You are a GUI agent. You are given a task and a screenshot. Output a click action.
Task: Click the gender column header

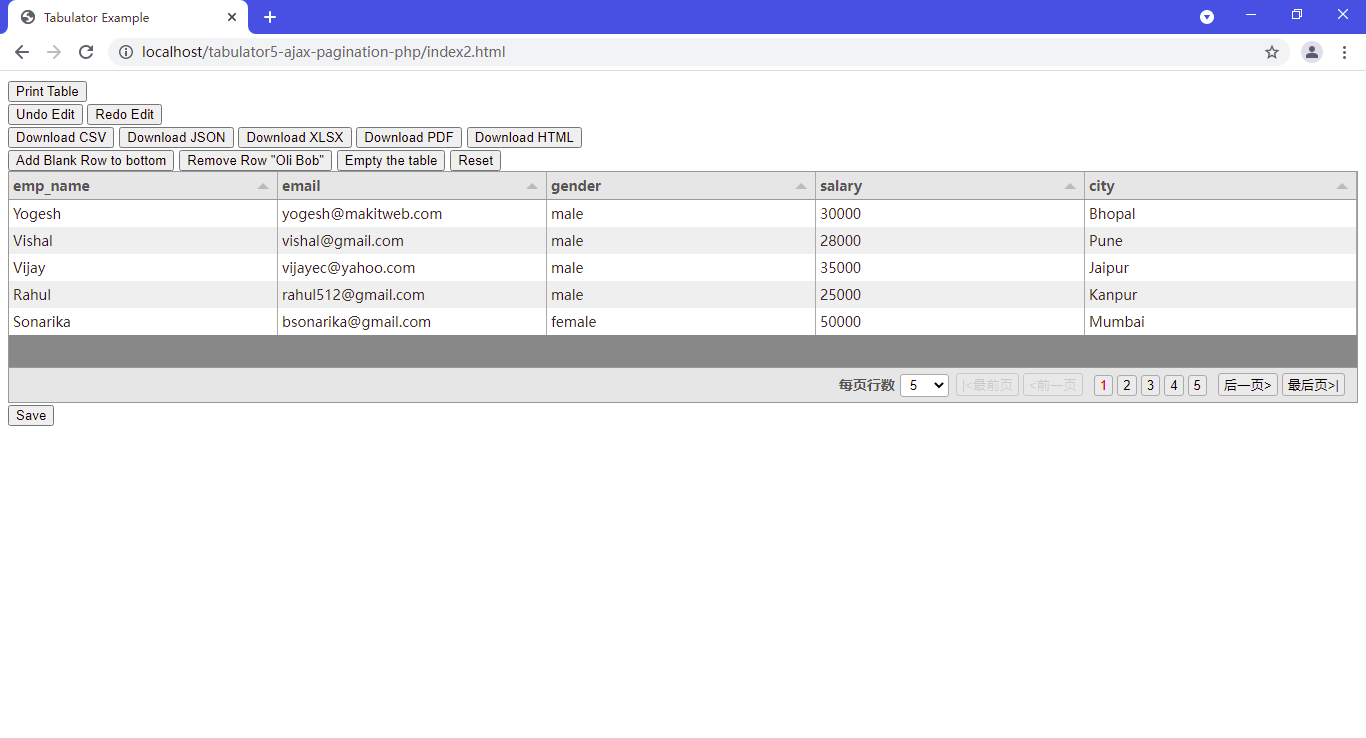click(681, 186)
